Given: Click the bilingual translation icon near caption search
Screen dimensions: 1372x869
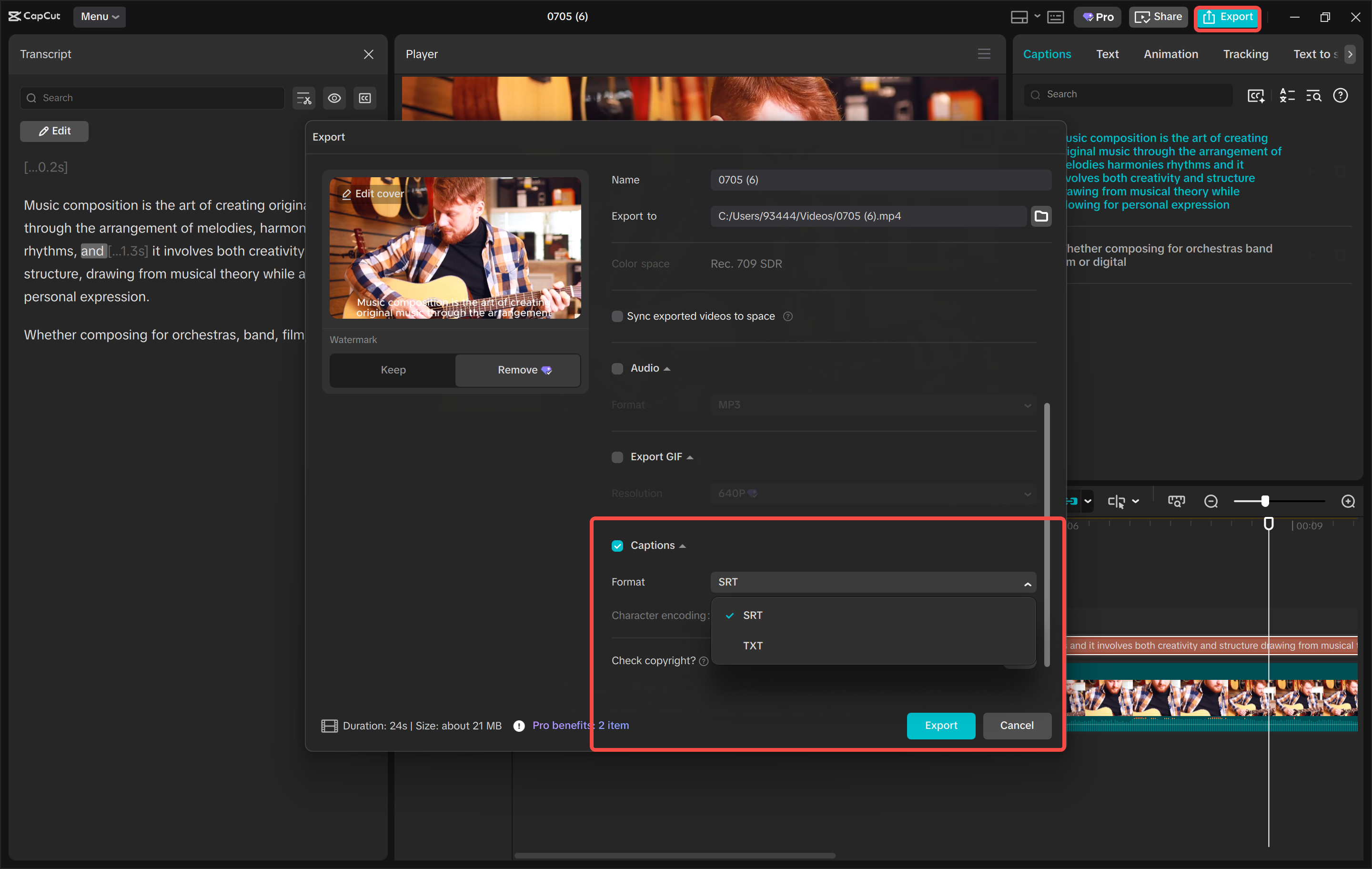Looking at the screenshot, I should coord(1287,95).
